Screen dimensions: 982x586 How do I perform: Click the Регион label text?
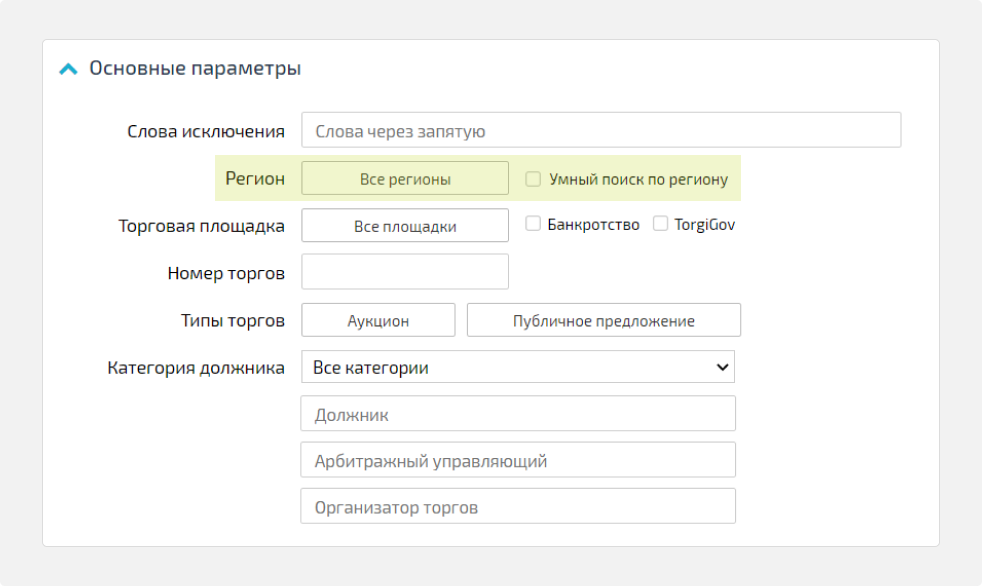[x=255, y=179]
